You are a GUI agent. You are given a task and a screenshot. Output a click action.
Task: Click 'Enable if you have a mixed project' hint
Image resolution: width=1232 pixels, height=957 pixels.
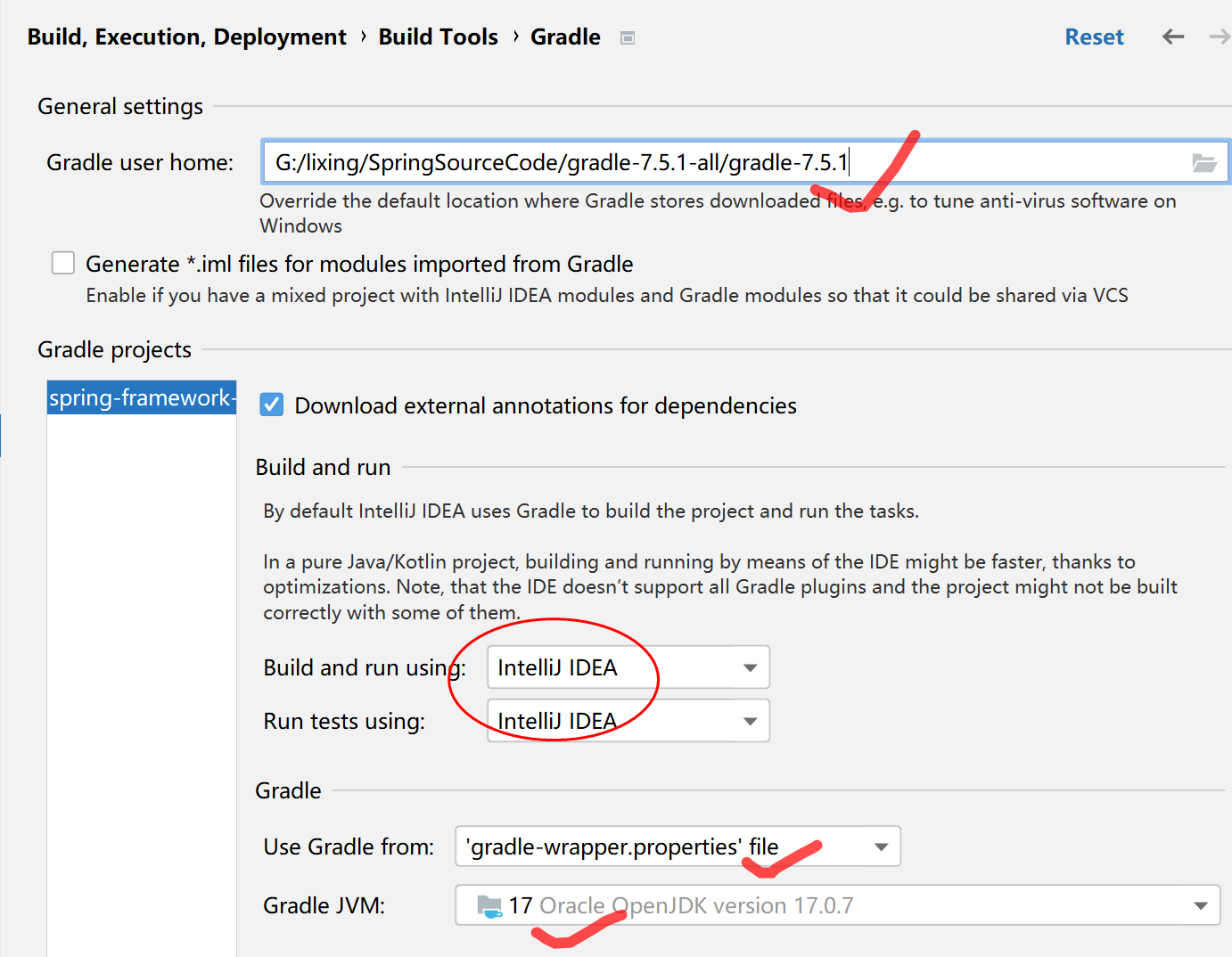(x=607, y=295)
